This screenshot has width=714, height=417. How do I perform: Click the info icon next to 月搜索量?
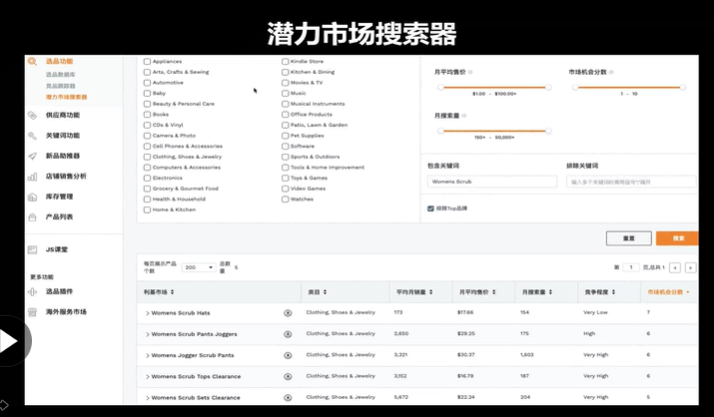464,116
